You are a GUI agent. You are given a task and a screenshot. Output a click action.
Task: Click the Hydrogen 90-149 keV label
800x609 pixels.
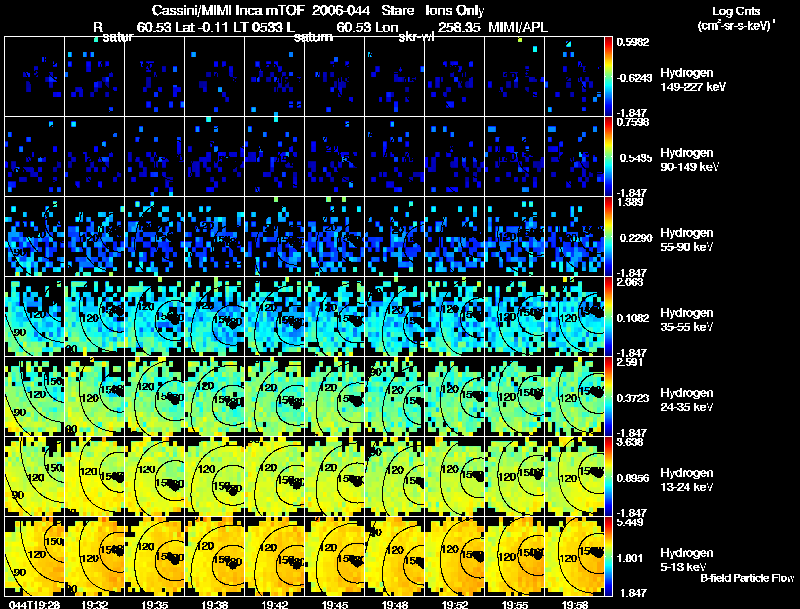click(x=689, y=160)
